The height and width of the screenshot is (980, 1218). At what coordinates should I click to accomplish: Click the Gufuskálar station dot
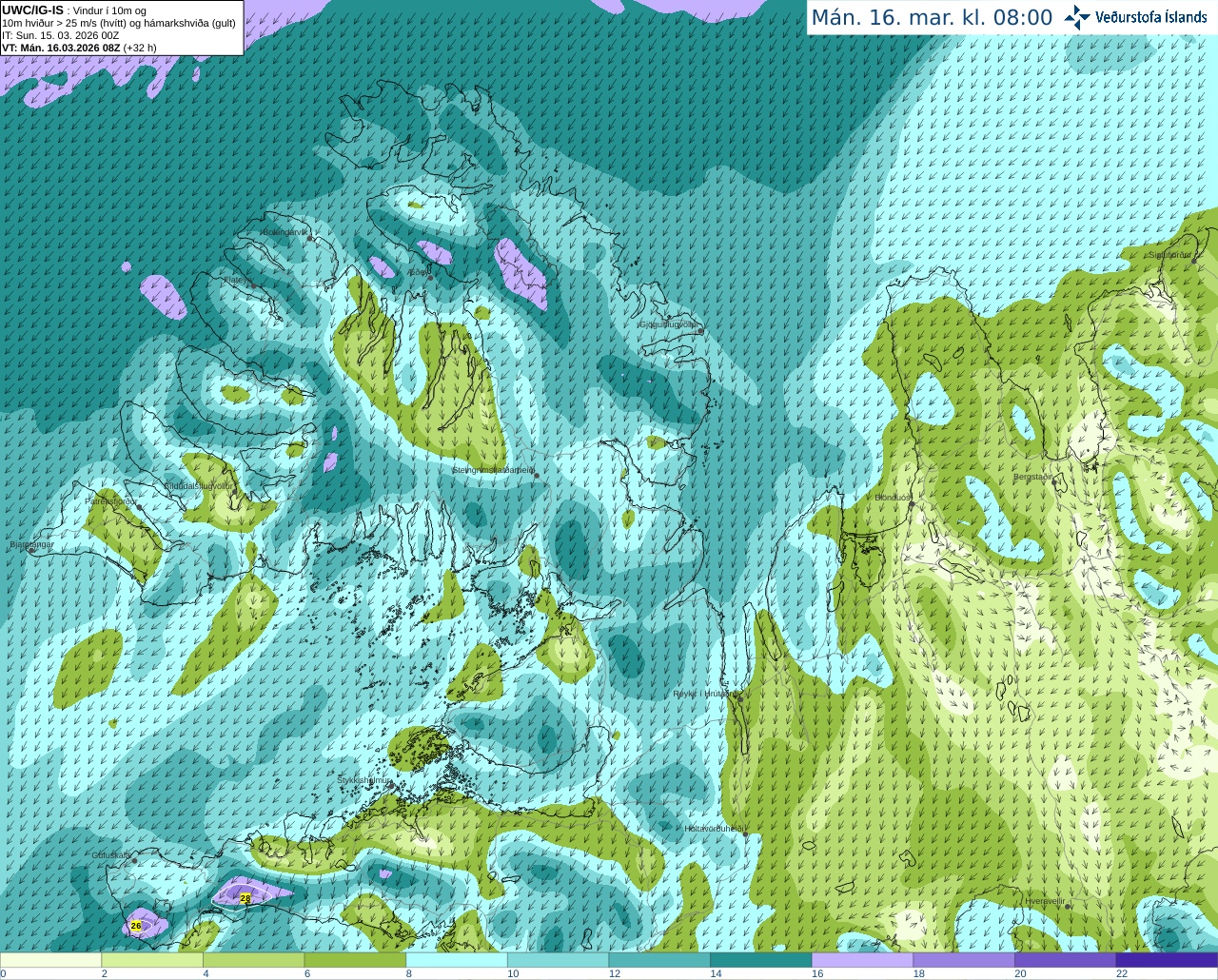[x=134, y=861]
